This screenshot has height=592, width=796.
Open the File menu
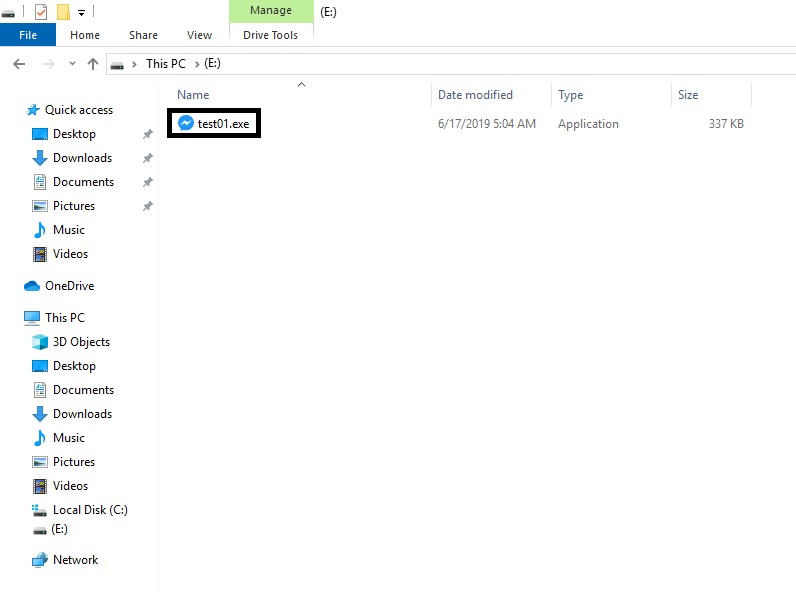pos(28,35)
